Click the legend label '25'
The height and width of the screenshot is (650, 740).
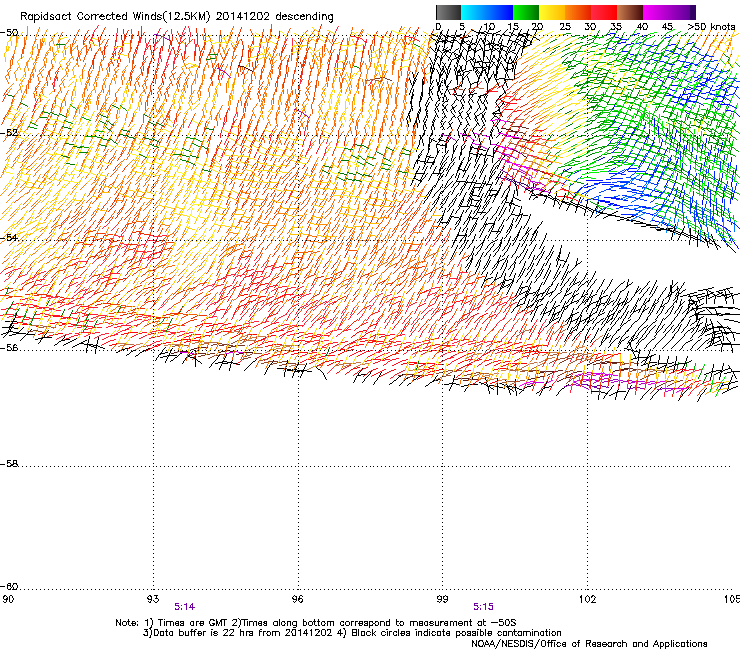pos(564,27)
